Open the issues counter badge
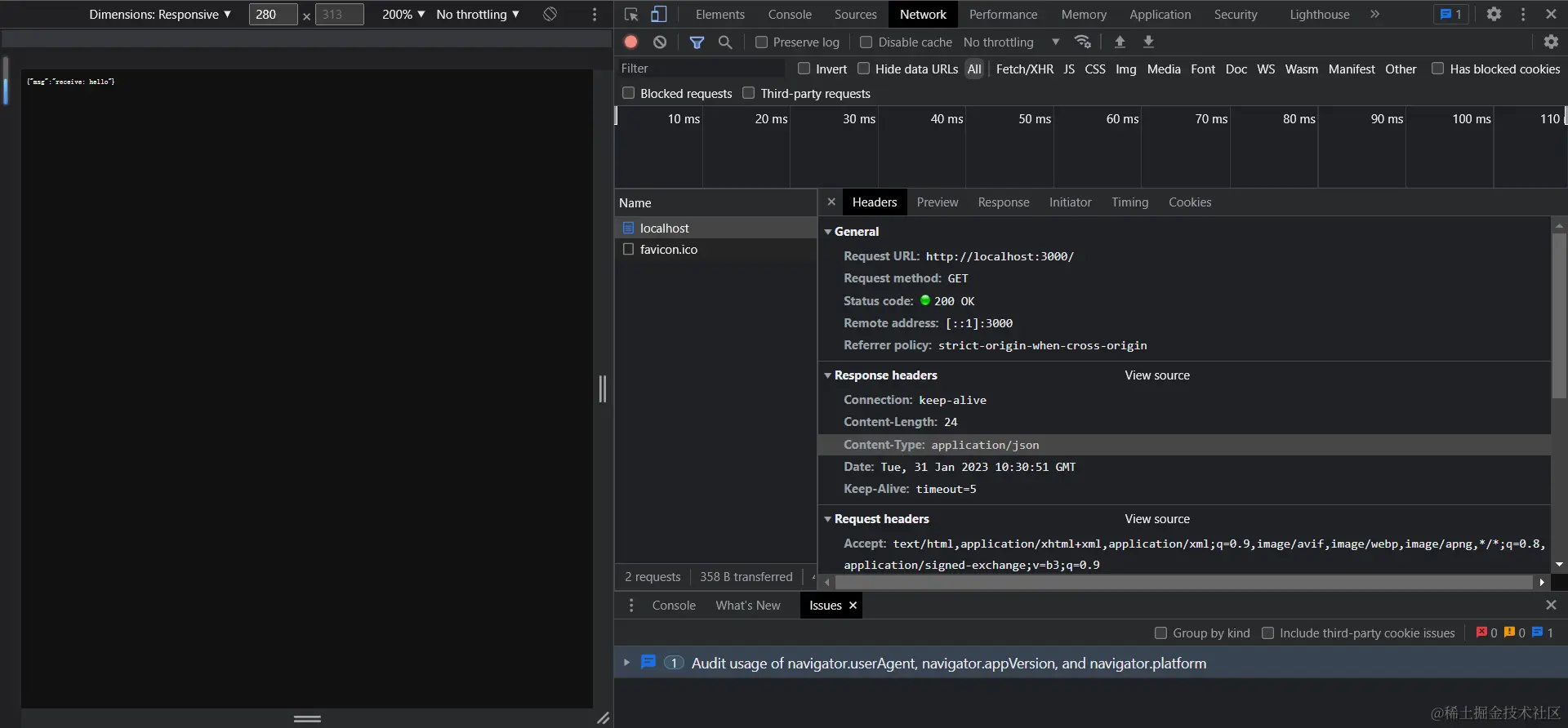Screen dimensions: 1568x728 pyautogui.click(x=1451, y=14)
